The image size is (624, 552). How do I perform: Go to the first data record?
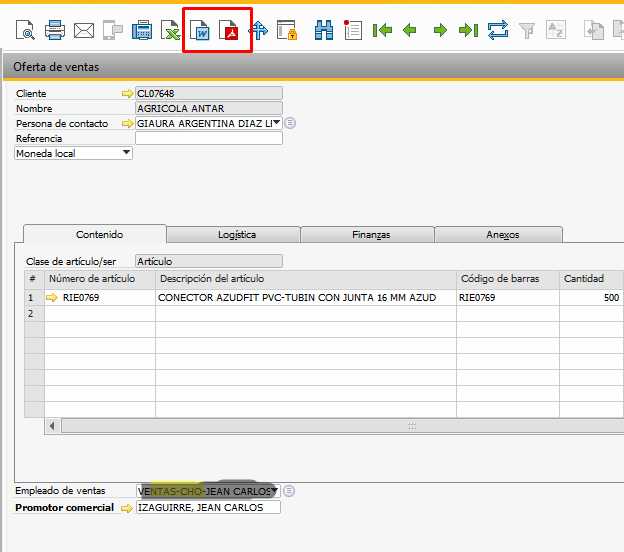point(381,31)
